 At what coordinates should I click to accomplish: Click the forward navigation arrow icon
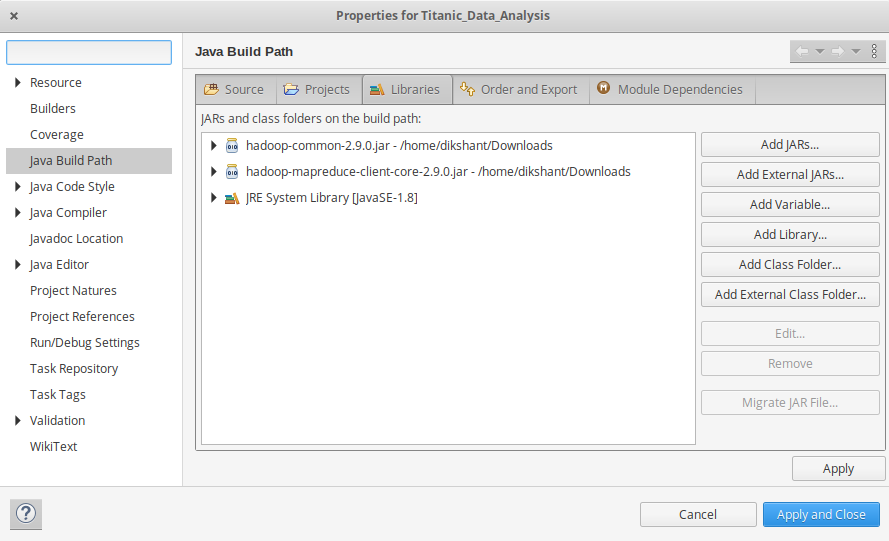[838, 52]
